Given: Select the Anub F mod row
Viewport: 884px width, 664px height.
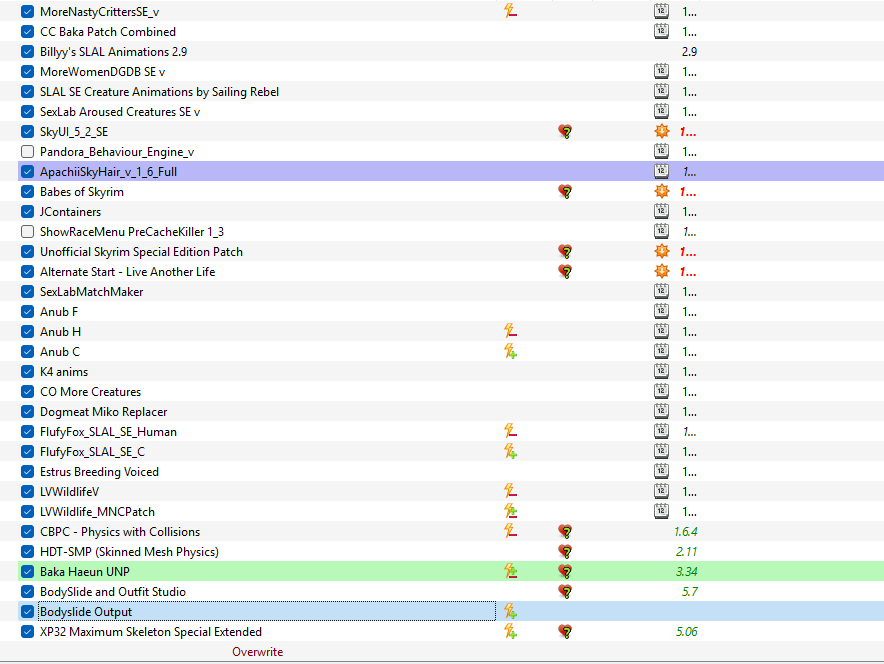Looking at the screenshot, I should pos(59,312).
